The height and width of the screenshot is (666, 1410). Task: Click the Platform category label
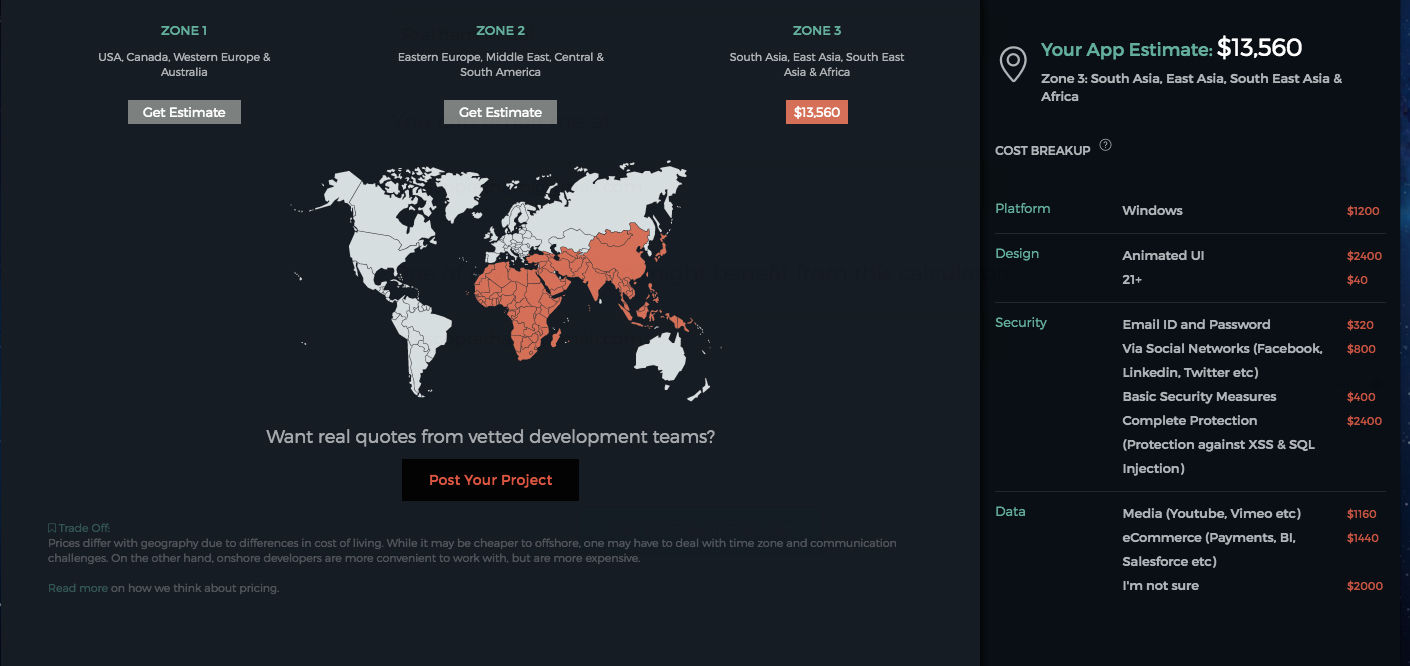(1023, 208)
